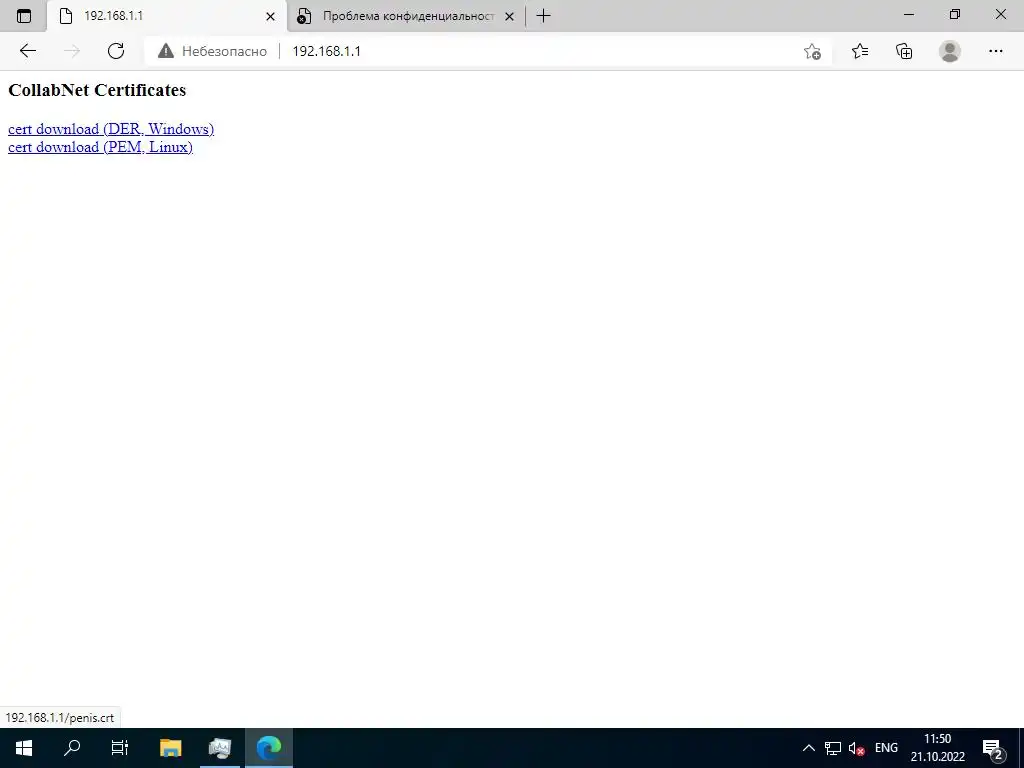This screenshot has width=1024, height=768.
Task: Open the user profile menu
Action: 950,51
